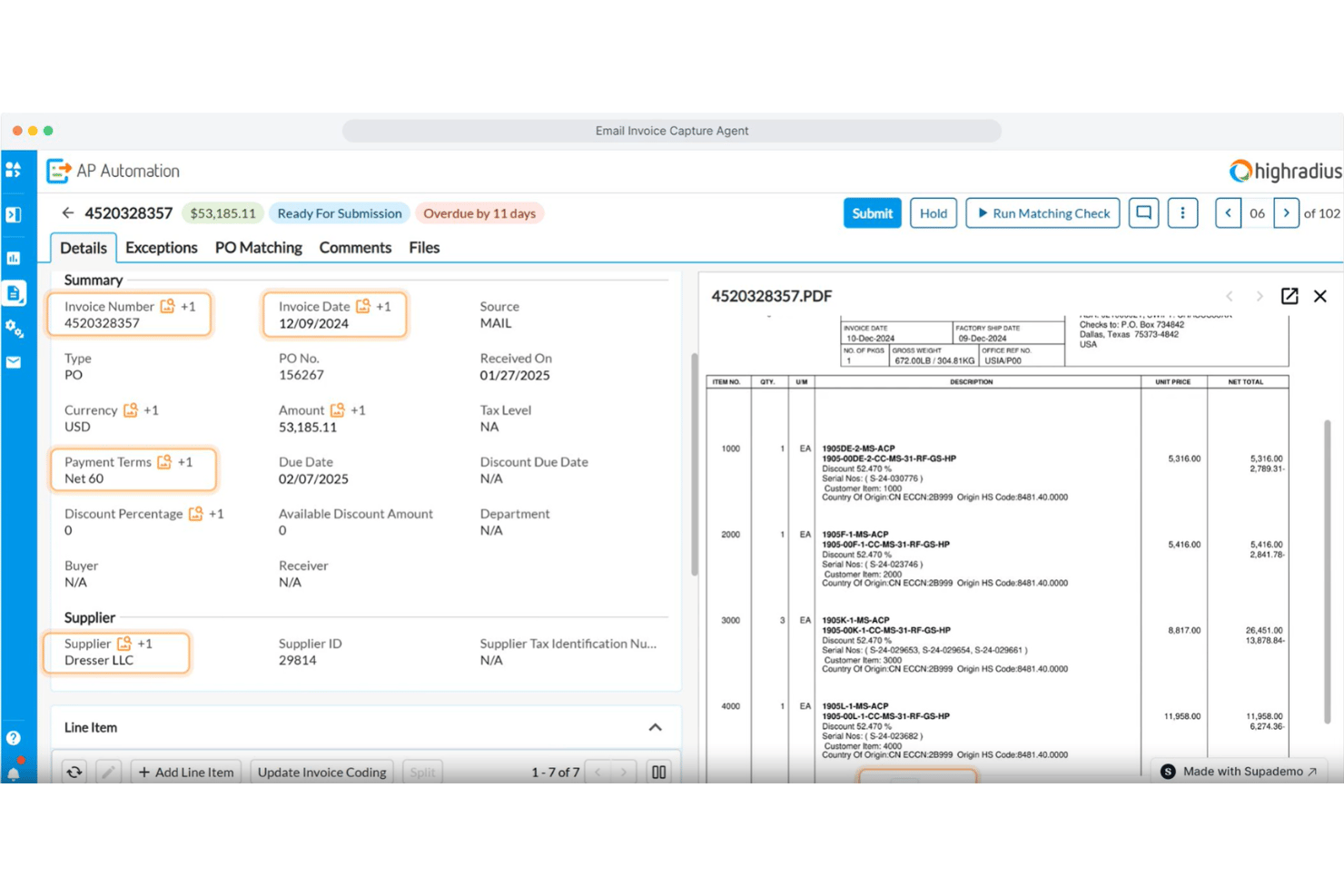Click capture icon beside Payment Terms label

coord(164,462)
